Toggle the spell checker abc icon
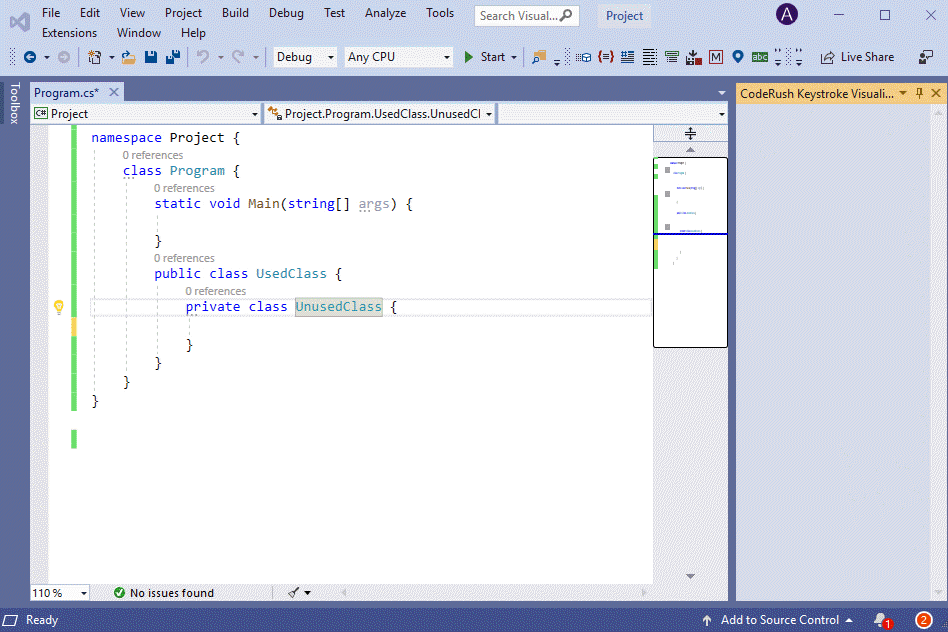Viewport: 948px width, 632px height. [758, 57]
